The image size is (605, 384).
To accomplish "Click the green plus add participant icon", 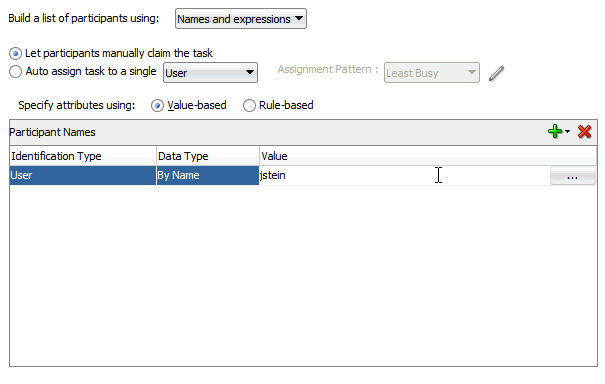I will pos(555,132).
